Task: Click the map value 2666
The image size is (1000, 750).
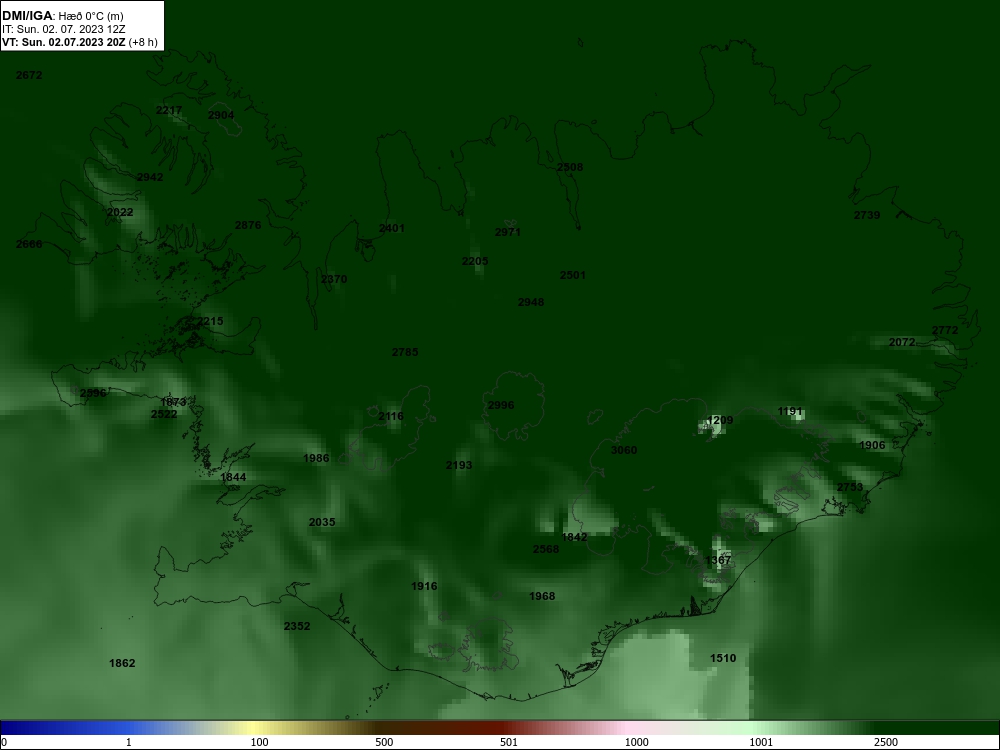Action: point(29,244)
